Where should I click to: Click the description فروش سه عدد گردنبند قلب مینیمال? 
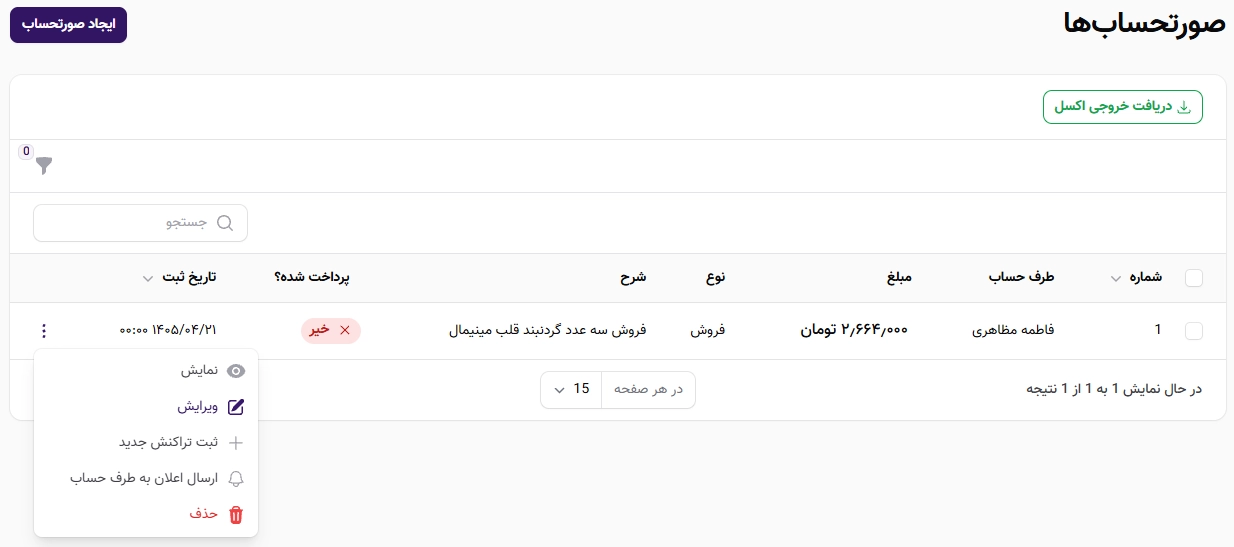(548, 330)
